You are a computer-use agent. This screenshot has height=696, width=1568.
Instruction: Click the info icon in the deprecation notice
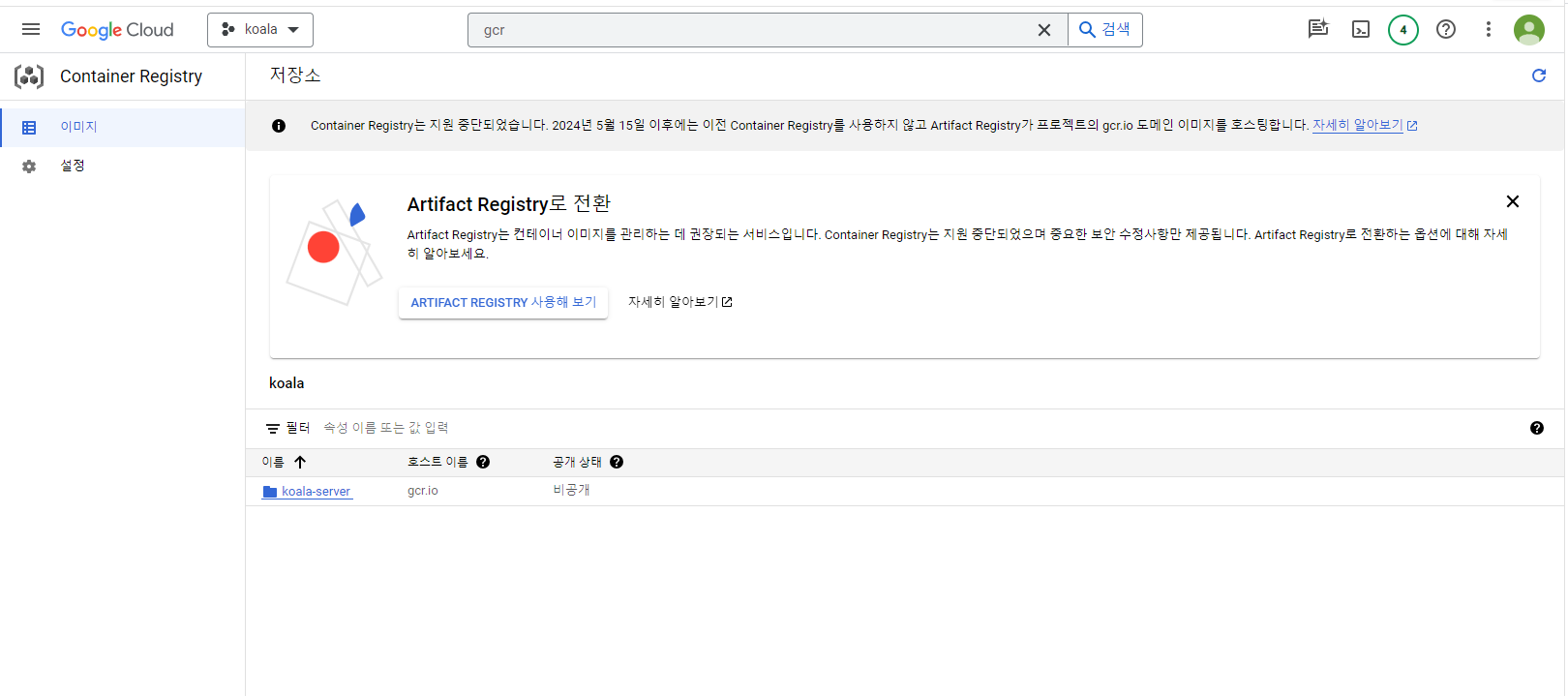point(279,126)
